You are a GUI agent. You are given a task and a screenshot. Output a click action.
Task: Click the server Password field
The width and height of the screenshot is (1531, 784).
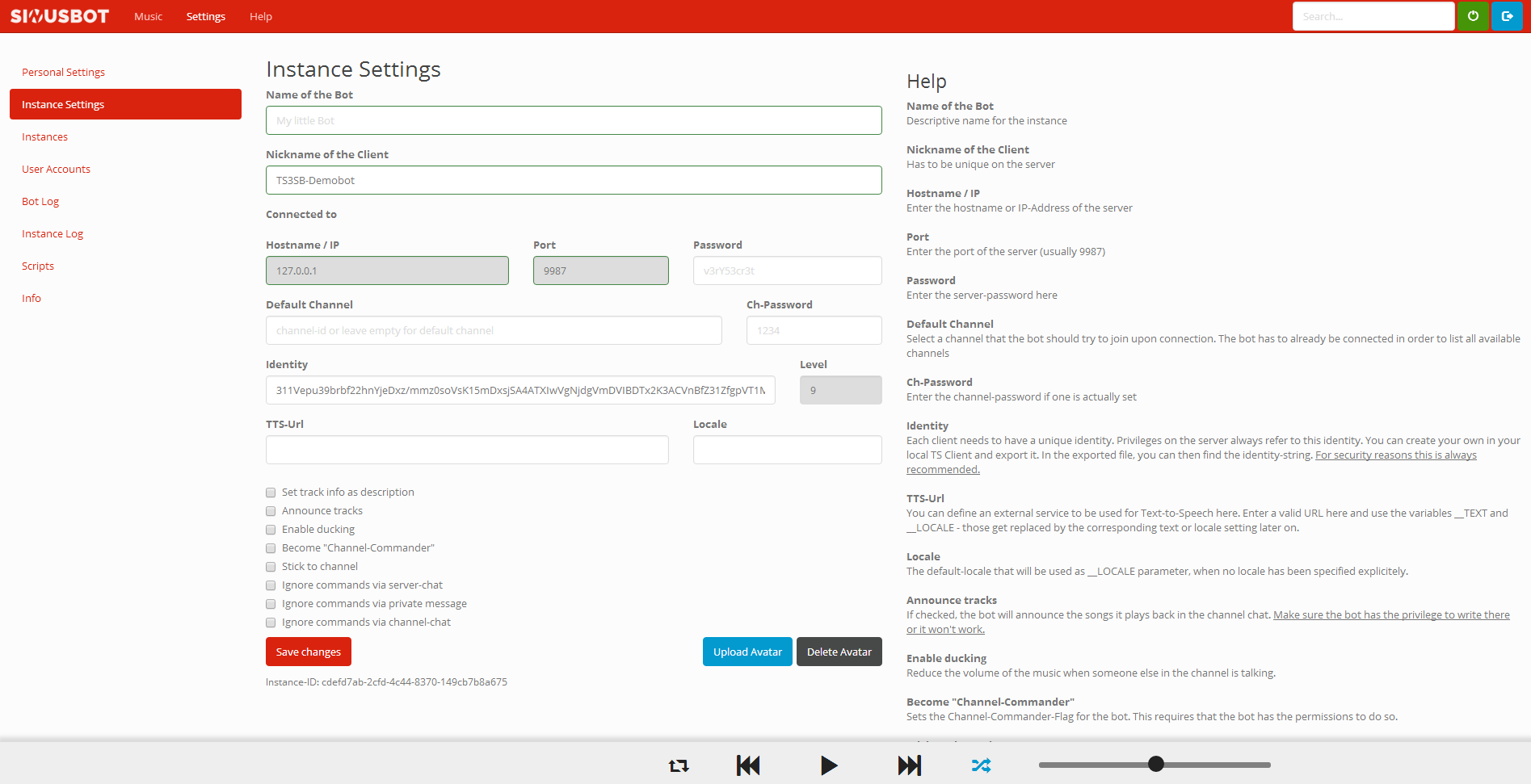pos(788,270)
